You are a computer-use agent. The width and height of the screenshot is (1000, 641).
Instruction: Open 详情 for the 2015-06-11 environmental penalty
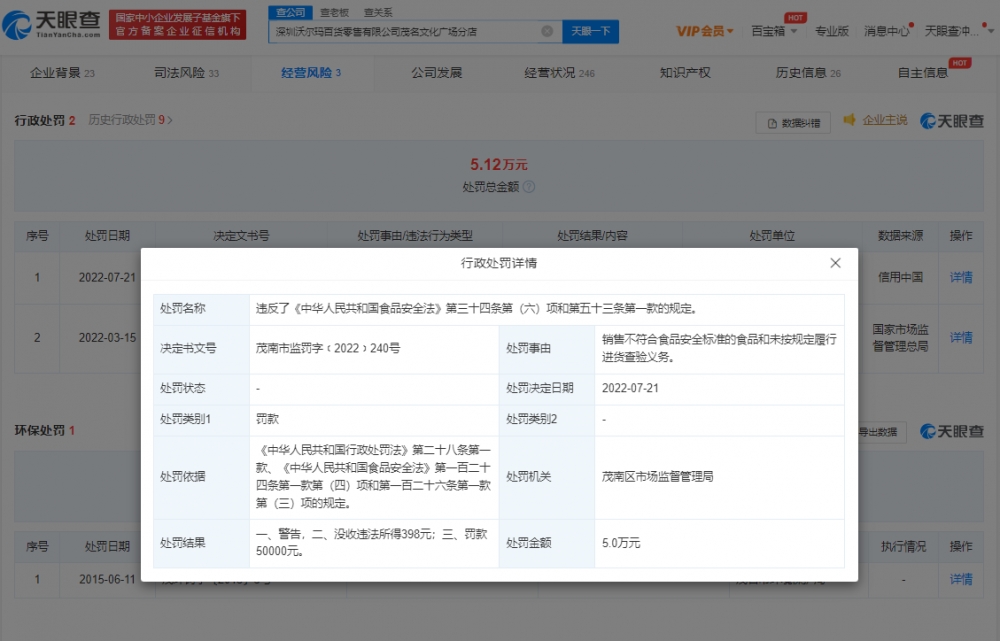click(x=961, y=579)
